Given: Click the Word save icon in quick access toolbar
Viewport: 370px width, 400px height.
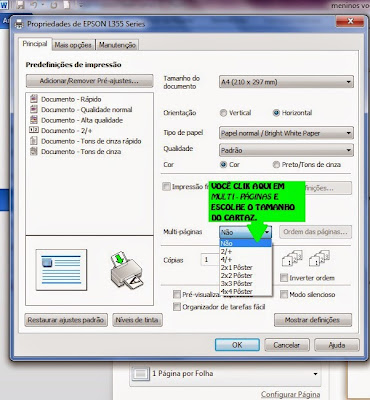Looking at the screenshot, I should click(x=21, y=5).
